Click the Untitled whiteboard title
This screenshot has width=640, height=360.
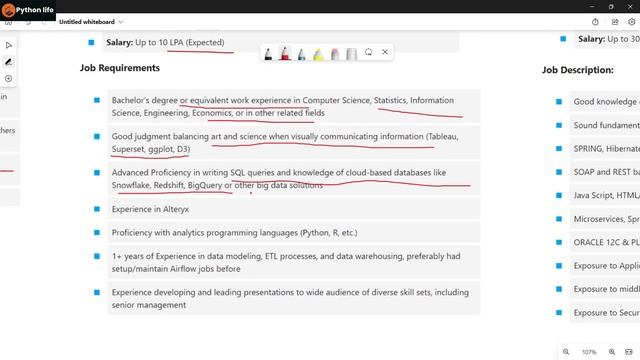coord(87,22)
